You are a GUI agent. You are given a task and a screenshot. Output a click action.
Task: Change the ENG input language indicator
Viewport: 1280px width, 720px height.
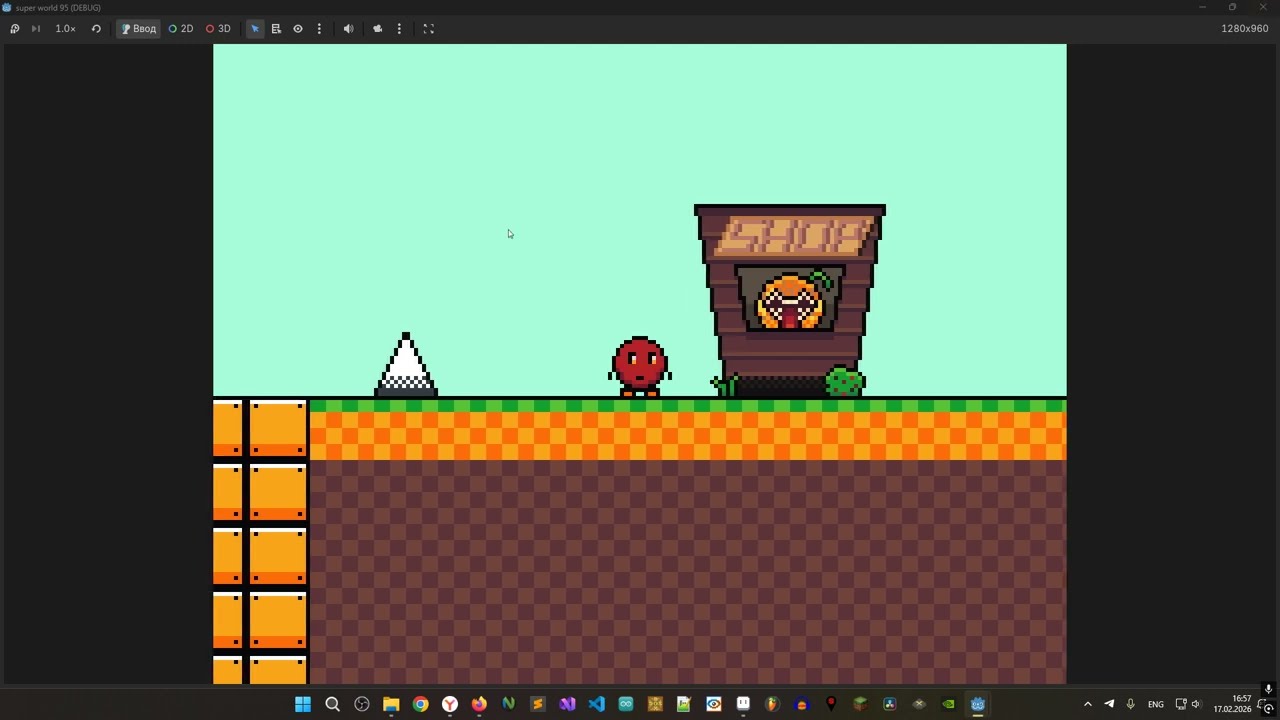point(1156,704)
